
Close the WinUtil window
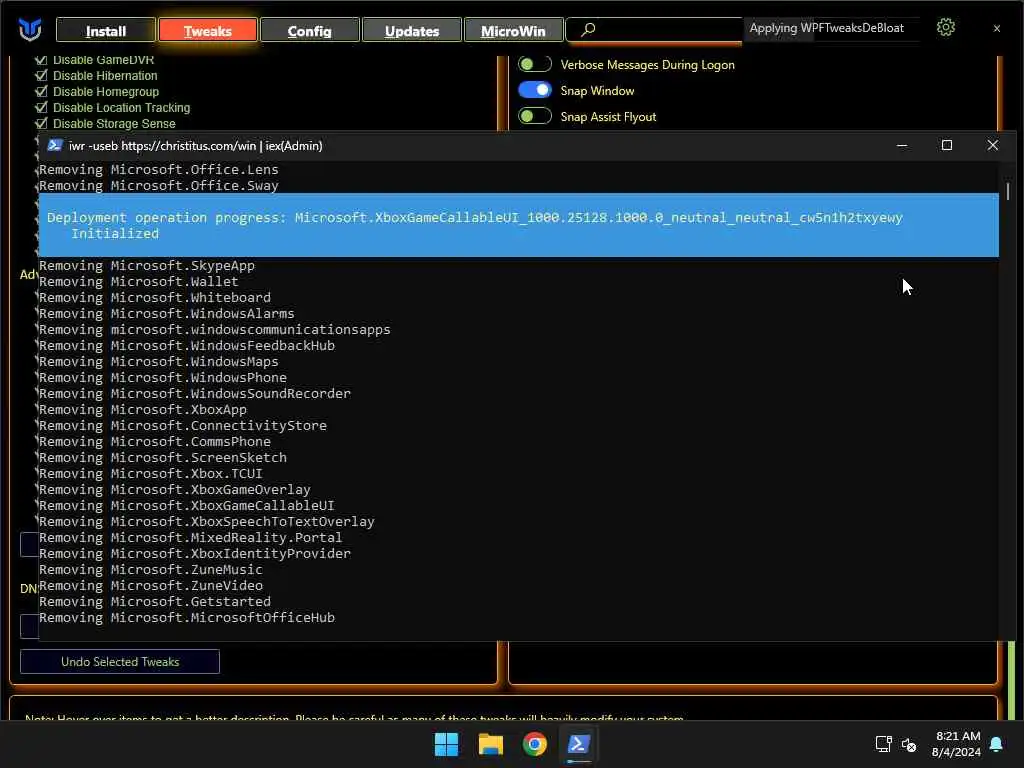tap(997, 28)
